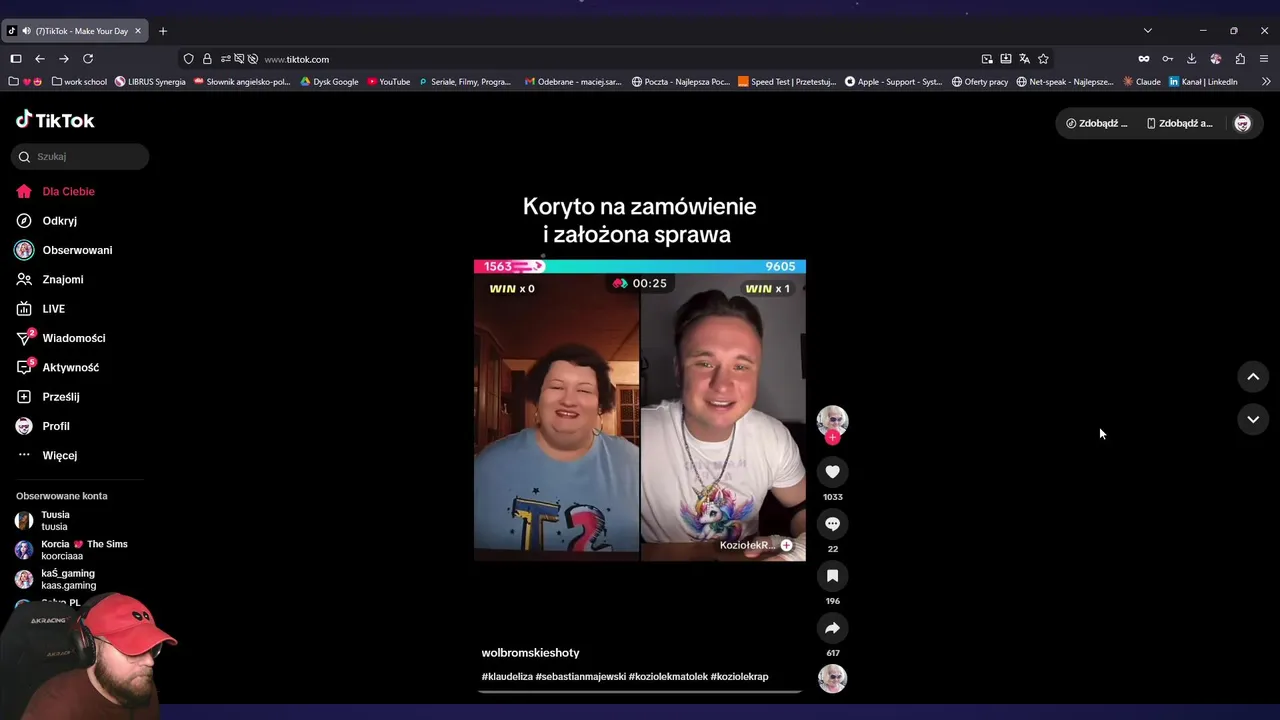This screenshot has height=720, width=1280.
Task: Follow creator with red plus badge
Action: pos(832,437)
